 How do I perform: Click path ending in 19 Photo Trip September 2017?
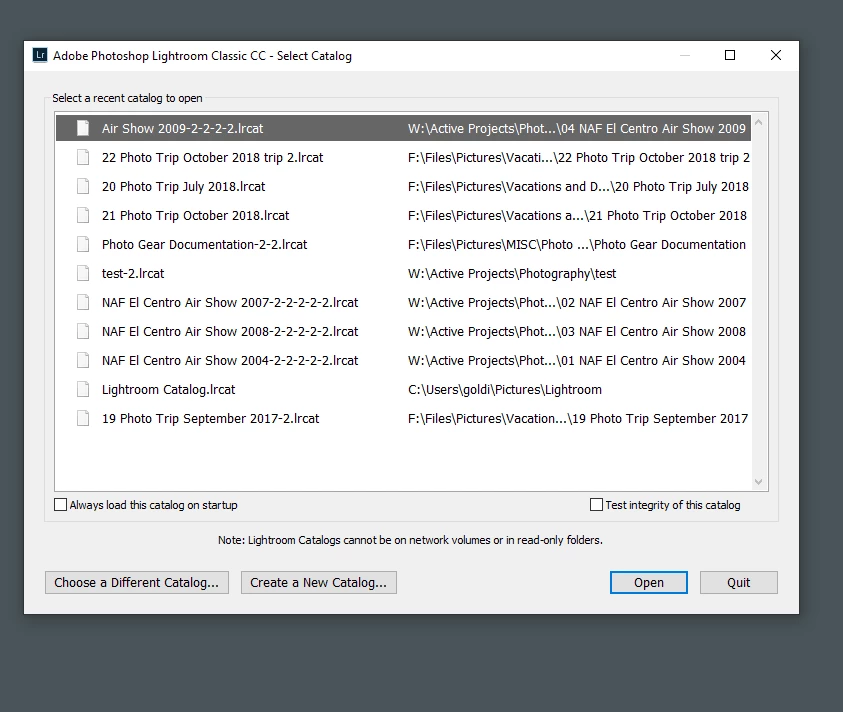[577, 419]
